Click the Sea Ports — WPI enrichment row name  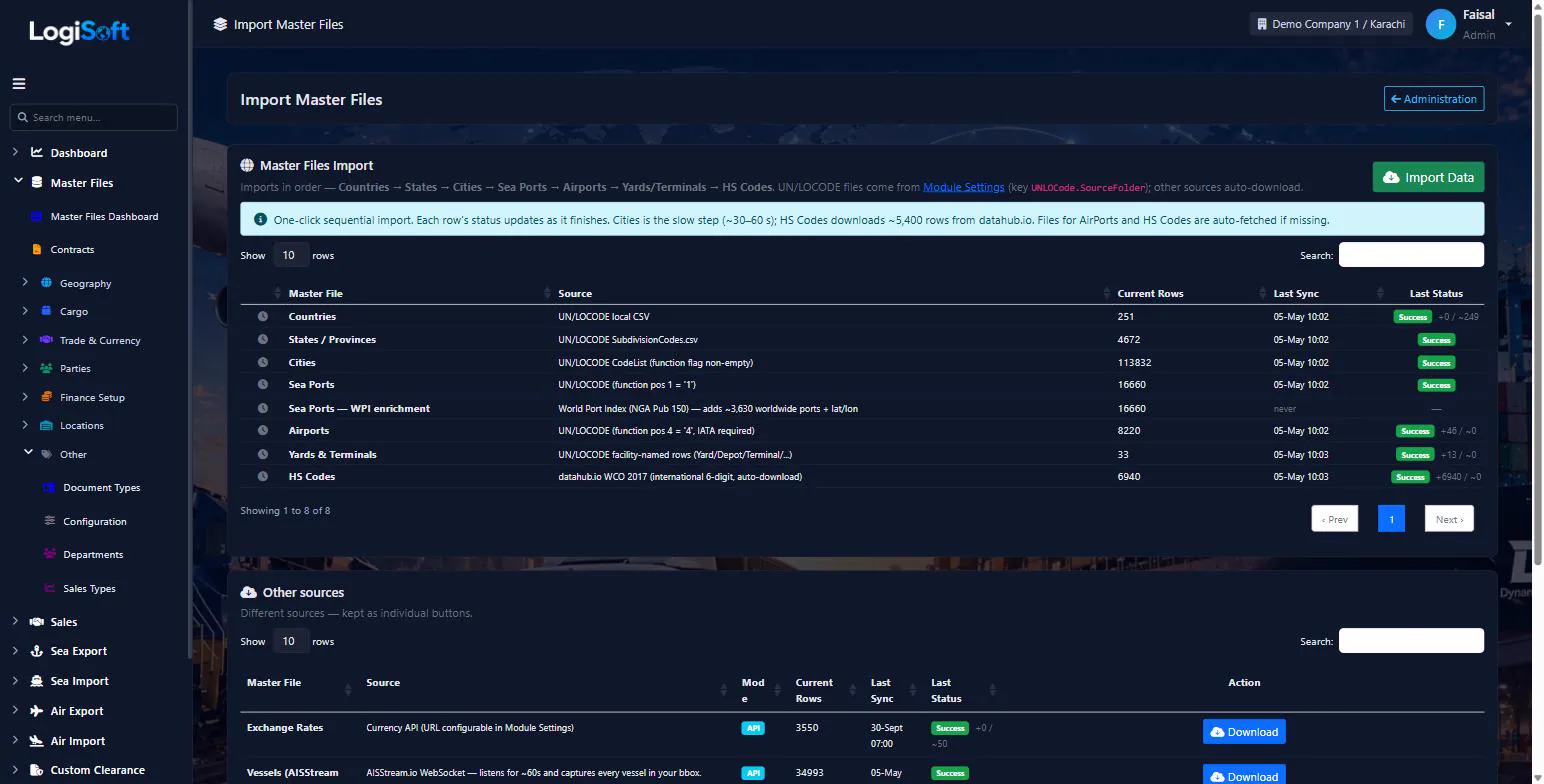[359, 408]
